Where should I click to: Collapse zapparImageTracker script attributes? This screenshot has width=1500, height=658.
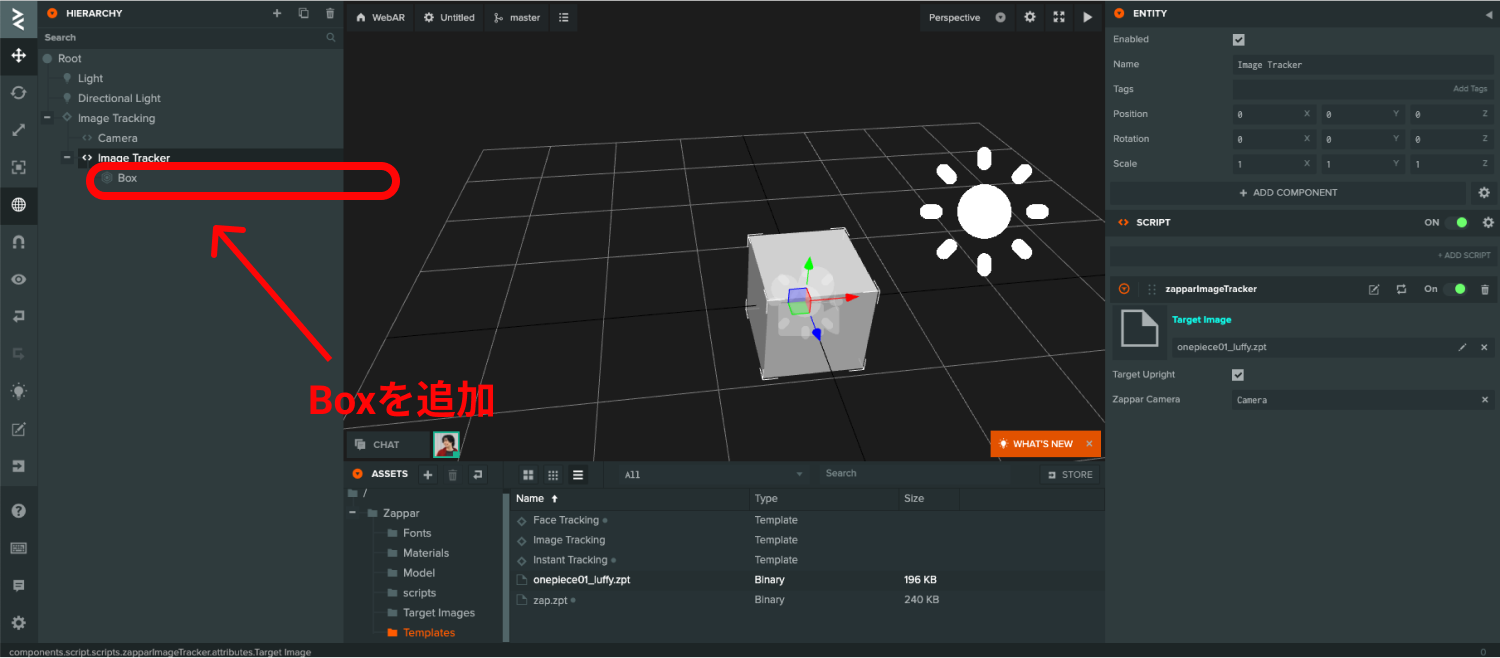coord(1124,289)
